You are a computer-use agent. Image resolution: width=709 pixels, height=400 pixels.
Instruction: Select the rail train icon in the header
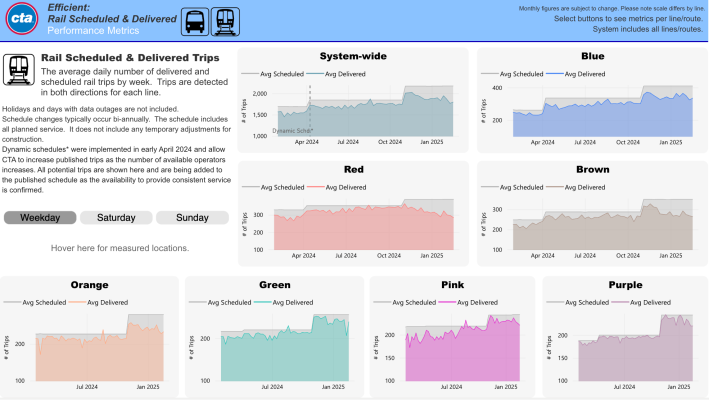(x=226, y=20)
